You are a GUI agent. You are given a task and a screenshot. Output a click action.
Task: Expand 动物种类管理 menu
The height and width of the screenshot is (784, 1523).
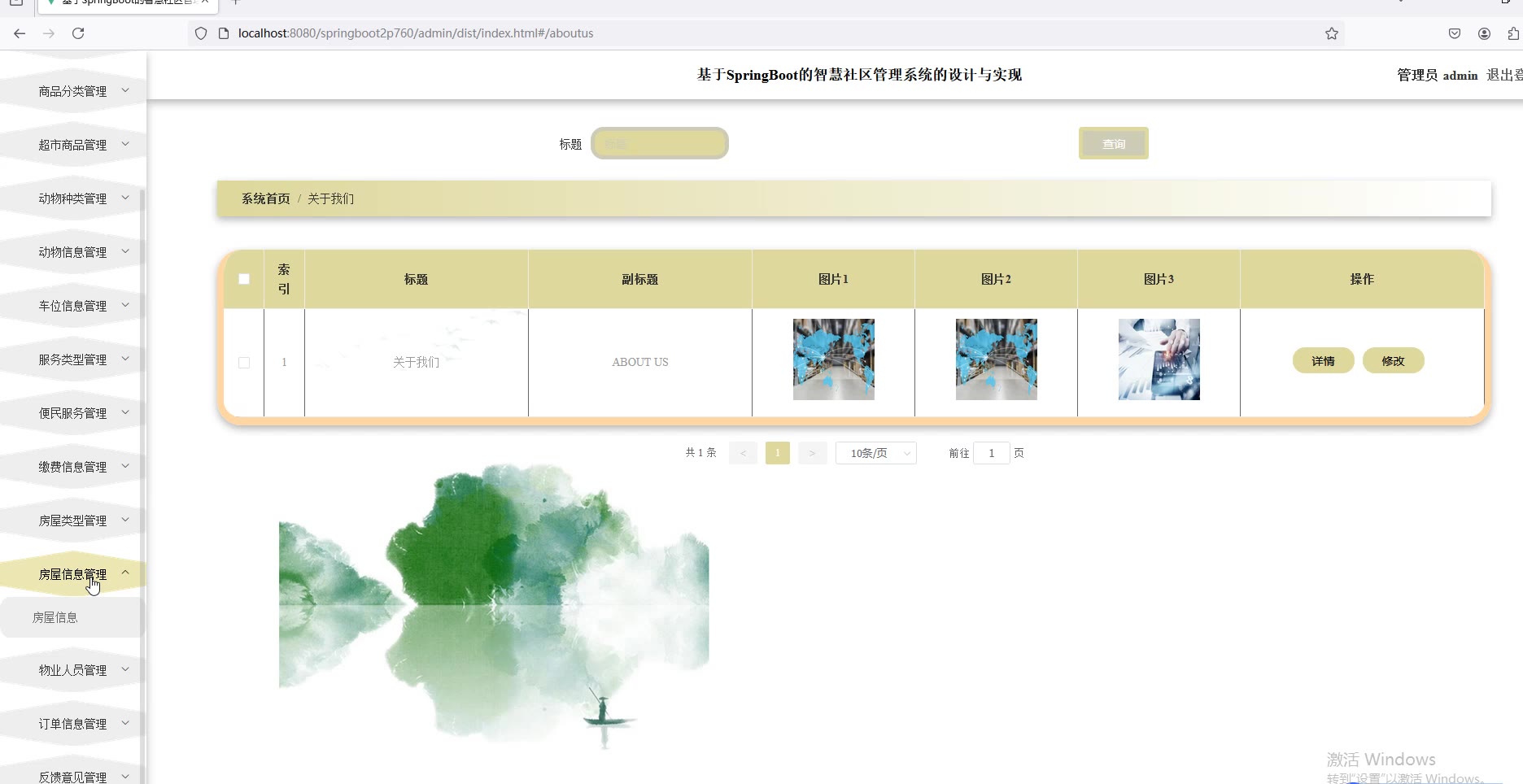coord(73,198)
